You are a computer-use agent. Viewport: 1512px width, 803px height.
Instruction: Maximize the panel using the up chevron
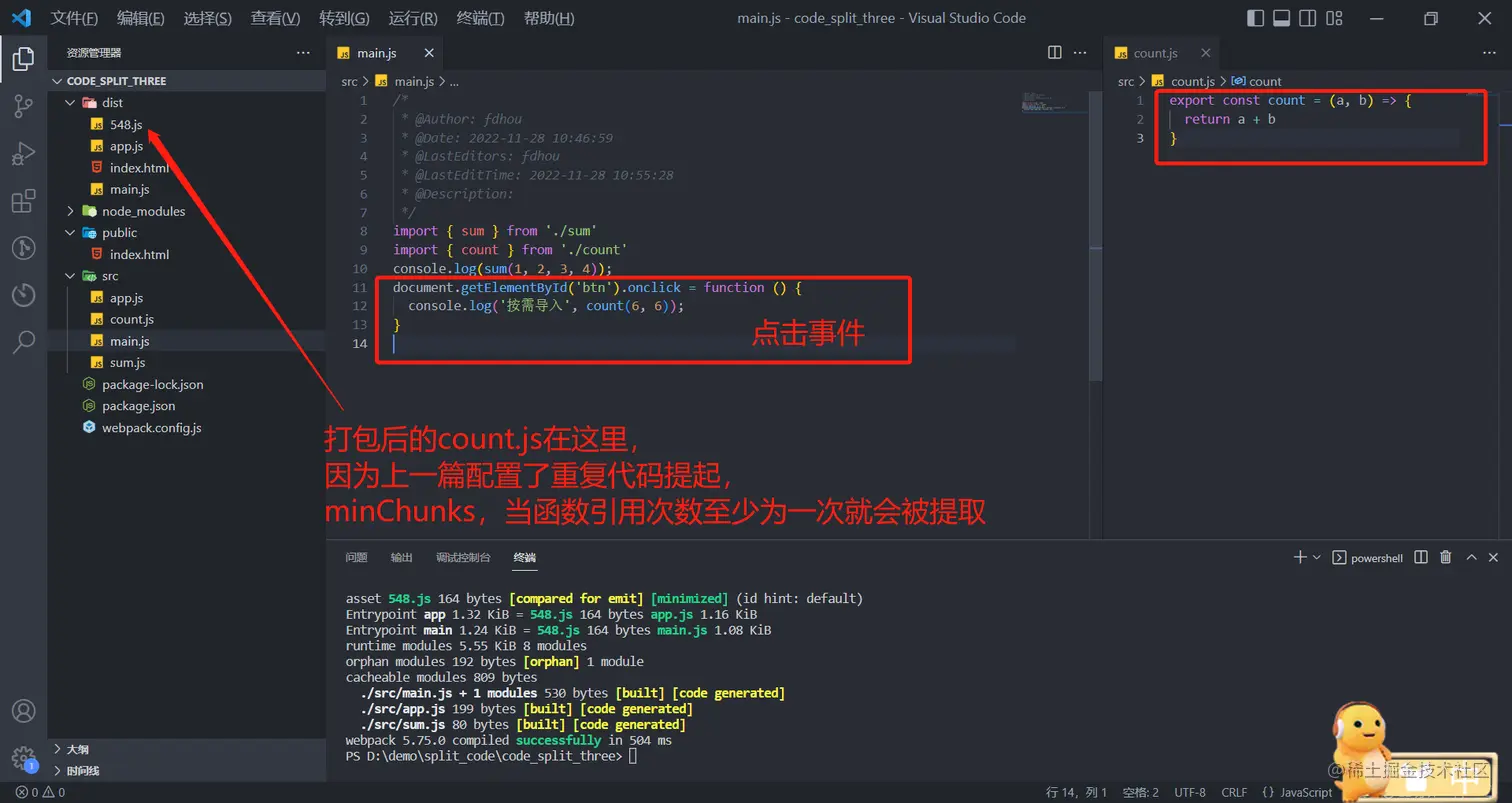point(1470,557)
